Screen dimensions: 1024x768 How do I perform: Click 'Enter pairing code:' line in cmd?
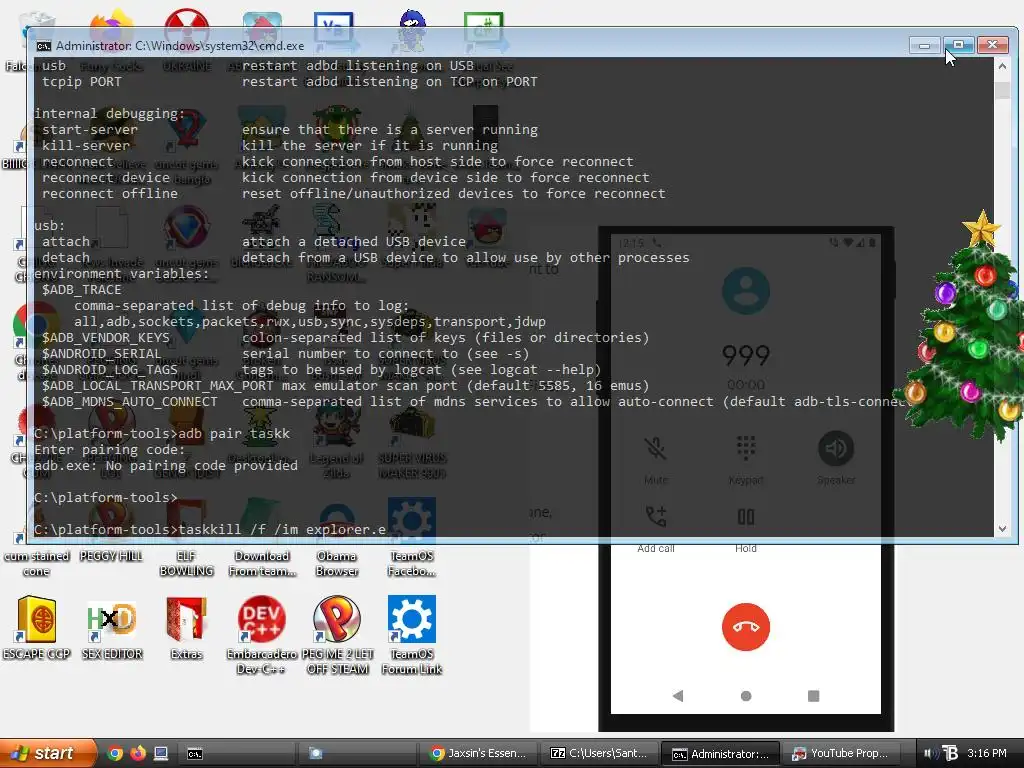pos(110,450)
